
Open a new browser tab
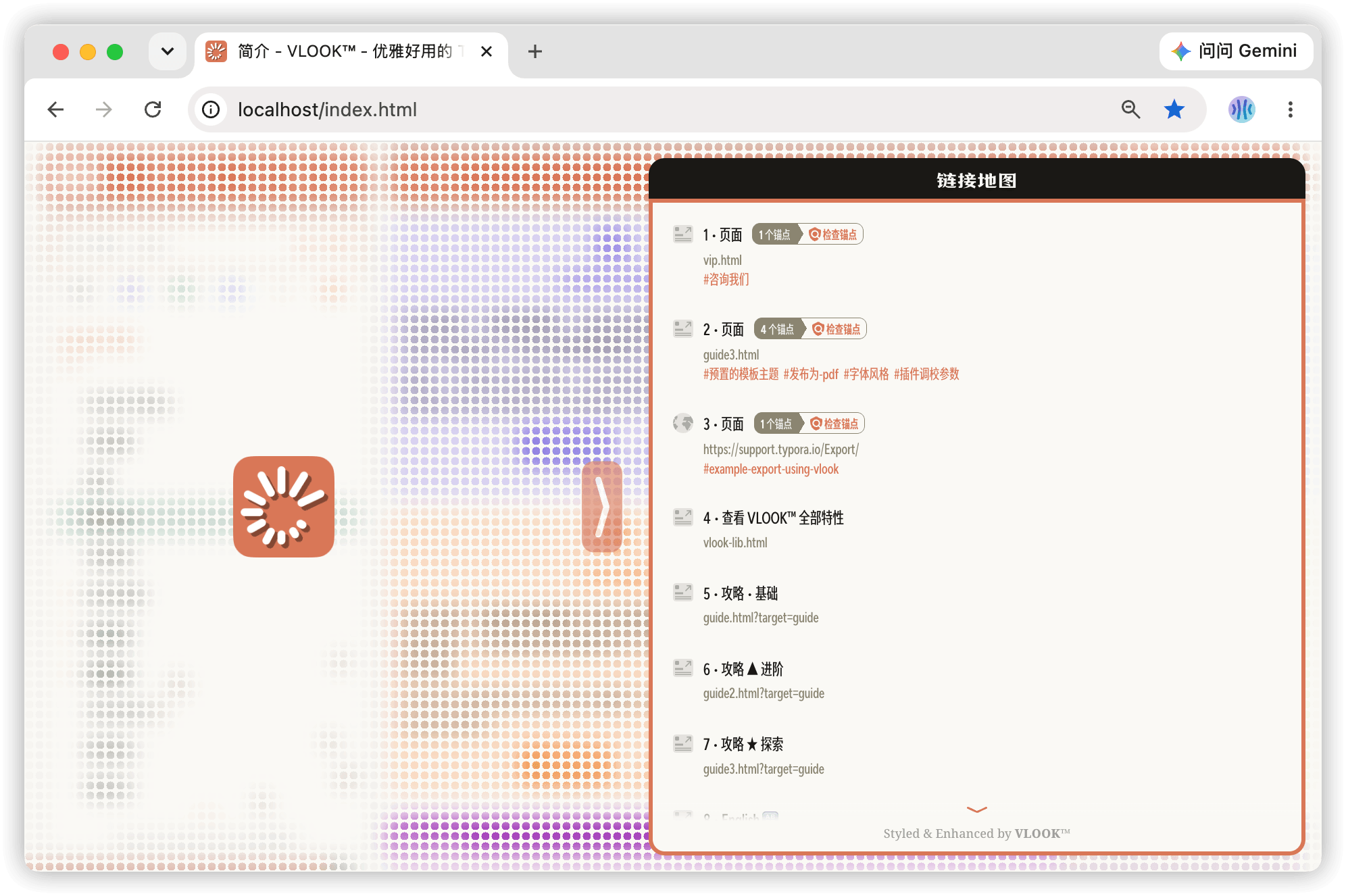coord(534,51)
